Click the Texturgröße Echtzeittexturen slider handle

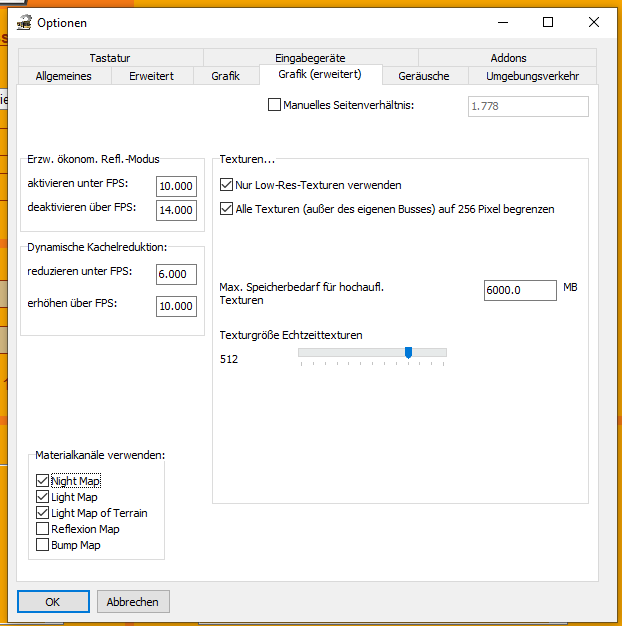[x=408, y=352]
